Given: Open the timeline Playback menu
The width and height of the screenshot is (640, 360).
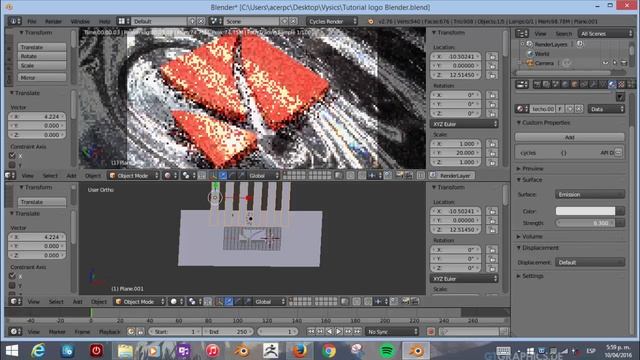Looking at the screenshot, I should click(x=109, y=332).
